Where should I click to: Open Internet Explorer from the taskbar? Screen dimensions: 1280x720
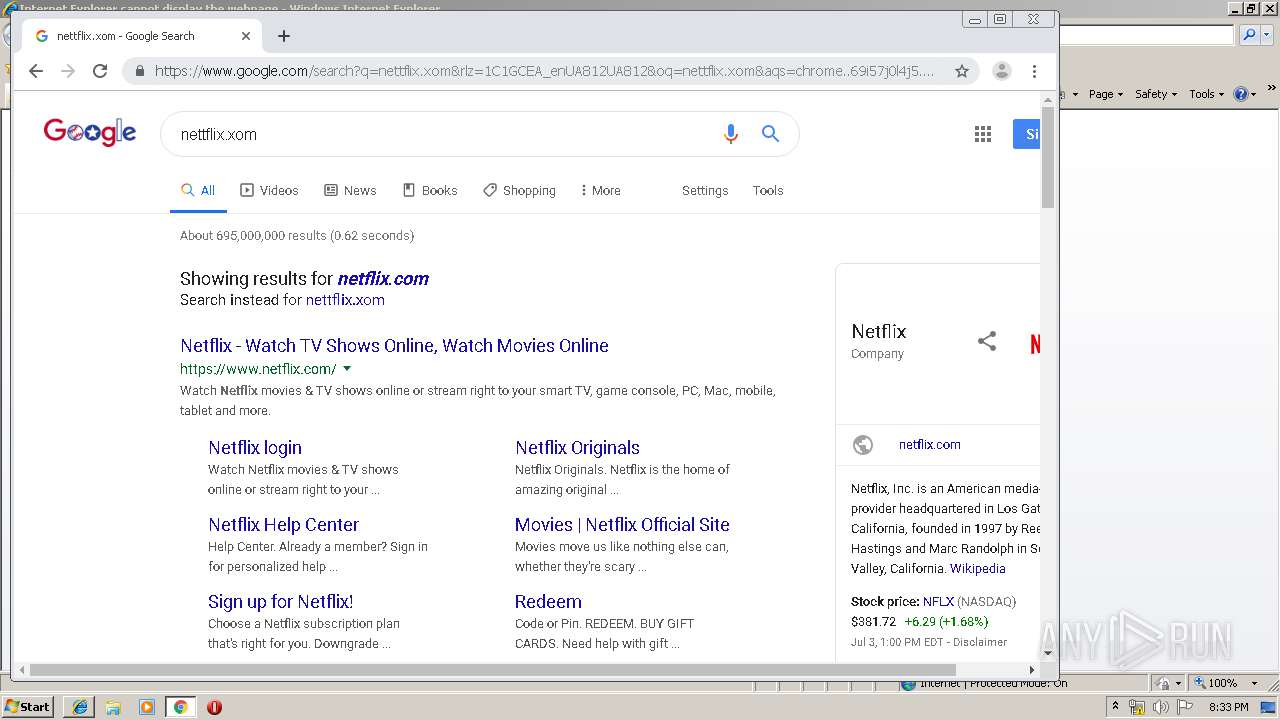coord(80,707)
